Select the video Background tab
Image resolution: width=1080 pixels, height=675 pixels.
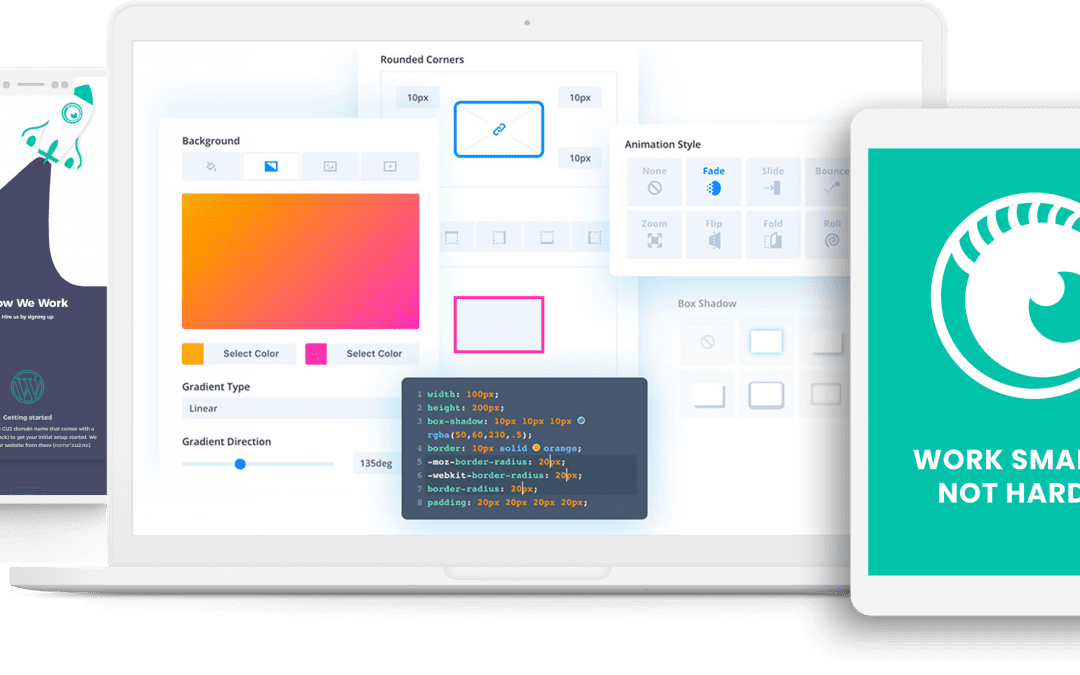(390, 167)
